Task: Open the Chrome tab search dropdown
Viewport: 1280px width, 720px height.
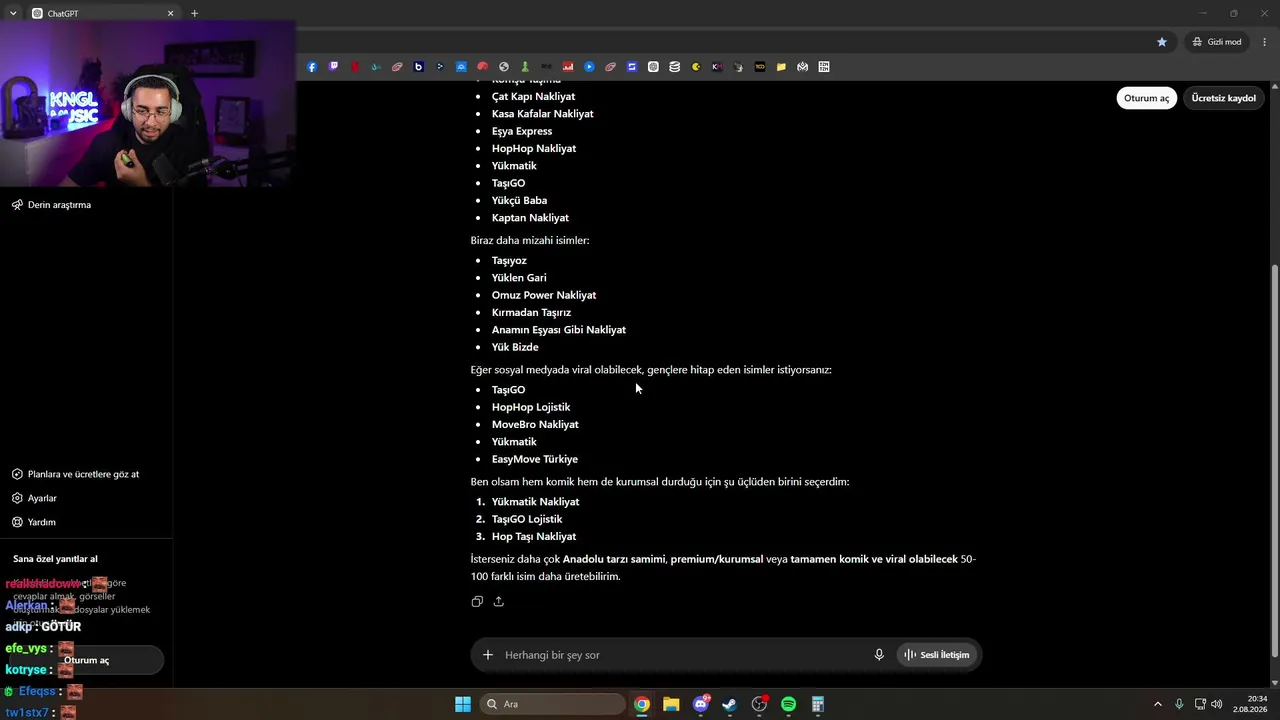Action: pyautogui.click(x=13, y=13)
